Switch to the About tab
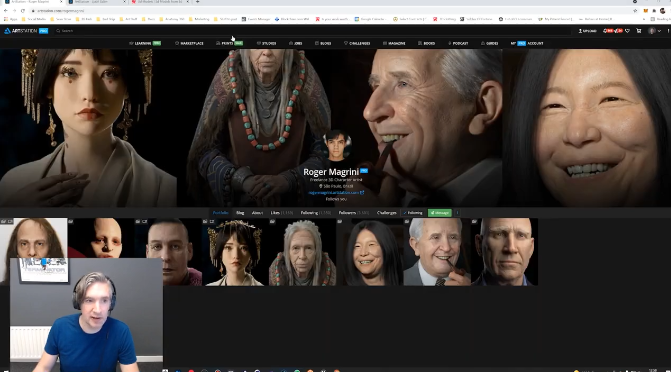 (257, 213)
